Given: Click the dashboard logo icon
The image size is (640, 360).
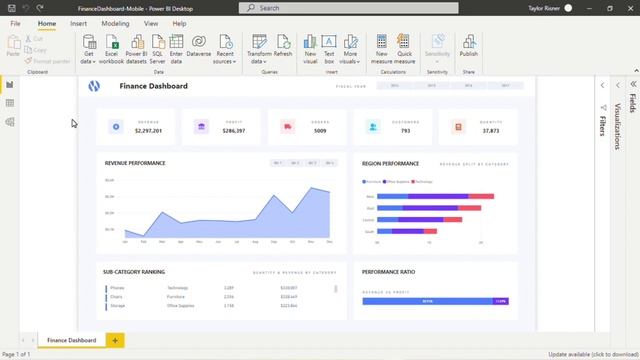Looking at the screenshot, I should (x=94, y=86).
